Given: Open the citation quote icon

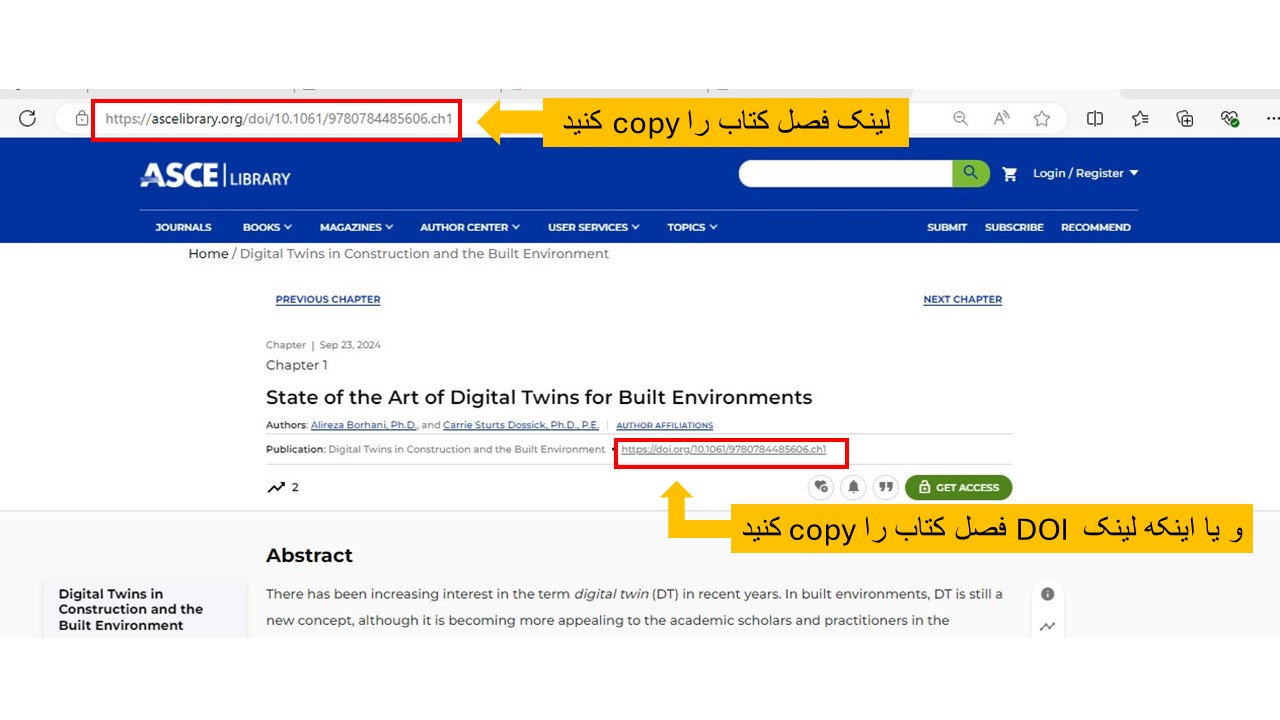Looking at the screenshot, I should [x=886, y=487].
